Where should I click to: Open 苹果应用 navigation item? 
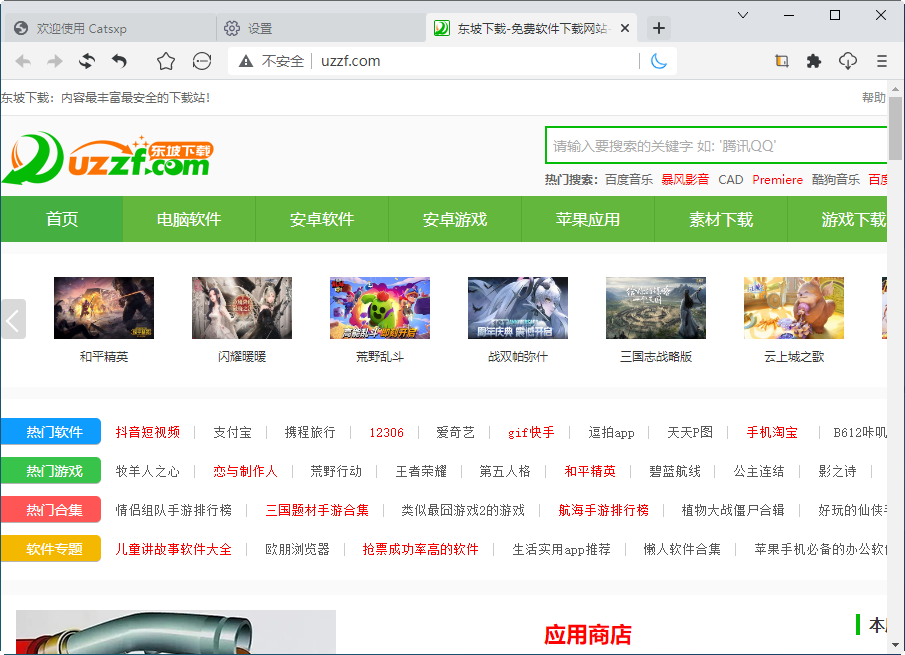pyautogui.click(x=588, y=219)
